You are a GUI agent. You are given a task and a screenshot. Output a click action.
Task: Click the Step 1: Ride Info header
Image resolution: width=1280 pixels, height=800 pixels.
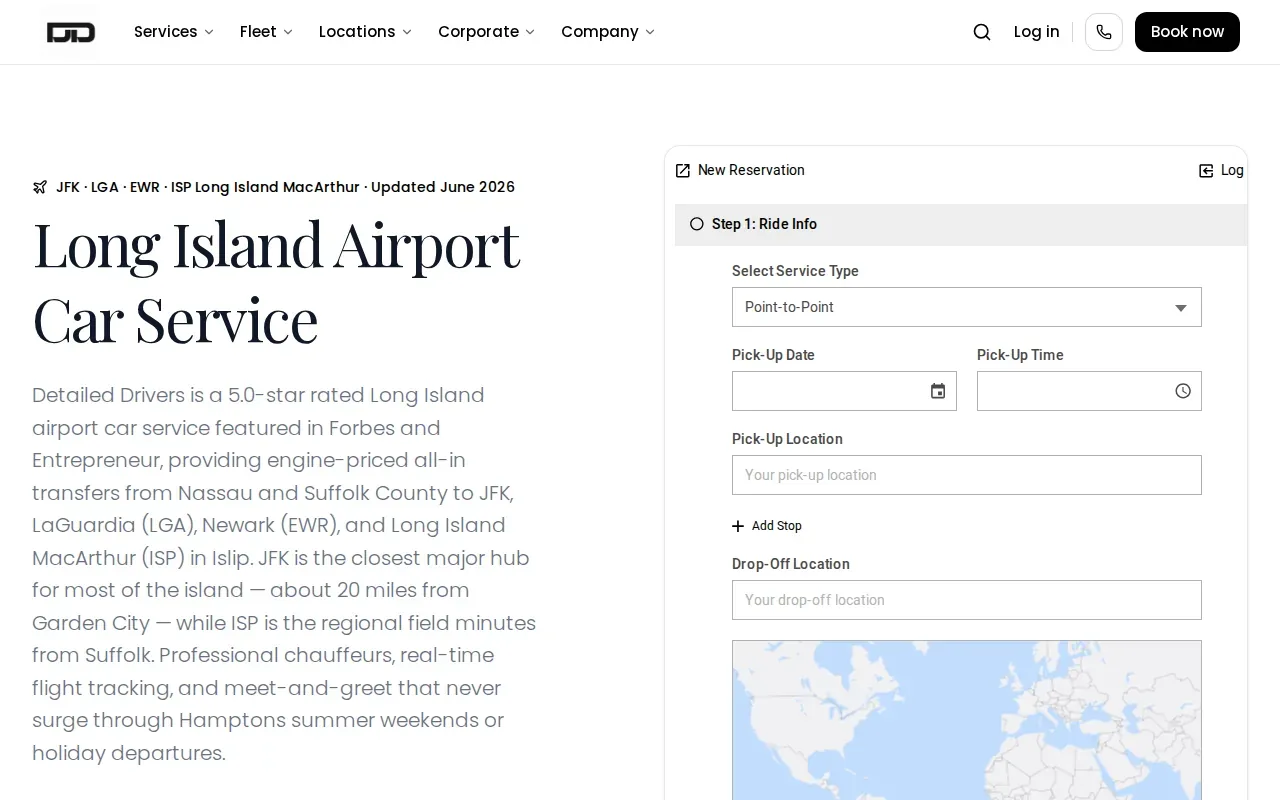pyautogui.click(x=961, y=225)
